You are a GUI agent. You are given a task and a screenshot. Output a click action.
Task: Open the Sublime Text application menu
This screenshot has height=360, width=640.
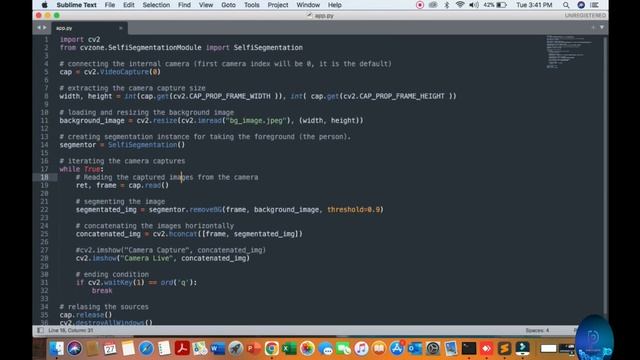[x=76, y=5]
